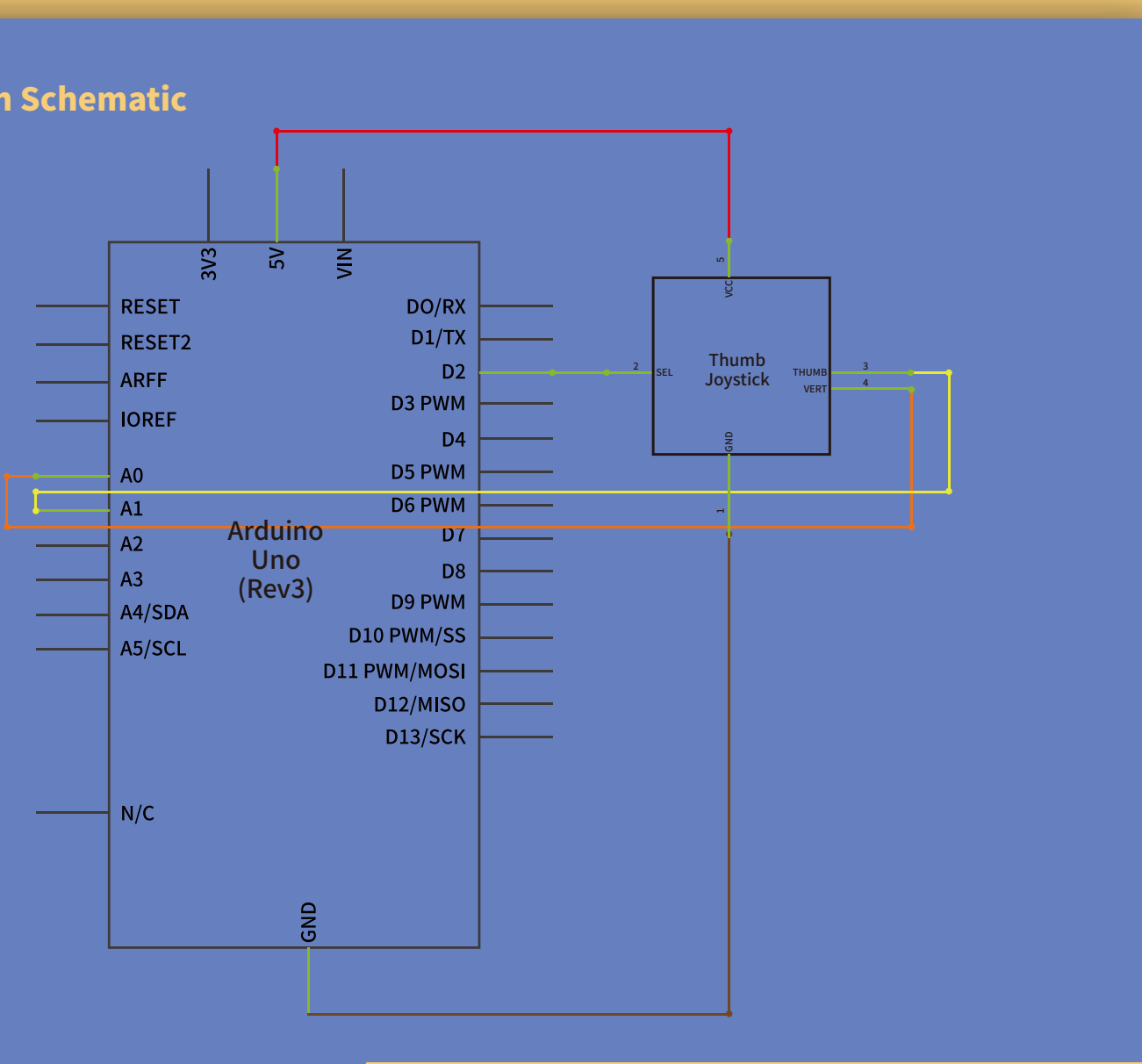Select the RESET pin label
Screen dimensions: 1142x1064
[150, 307]
